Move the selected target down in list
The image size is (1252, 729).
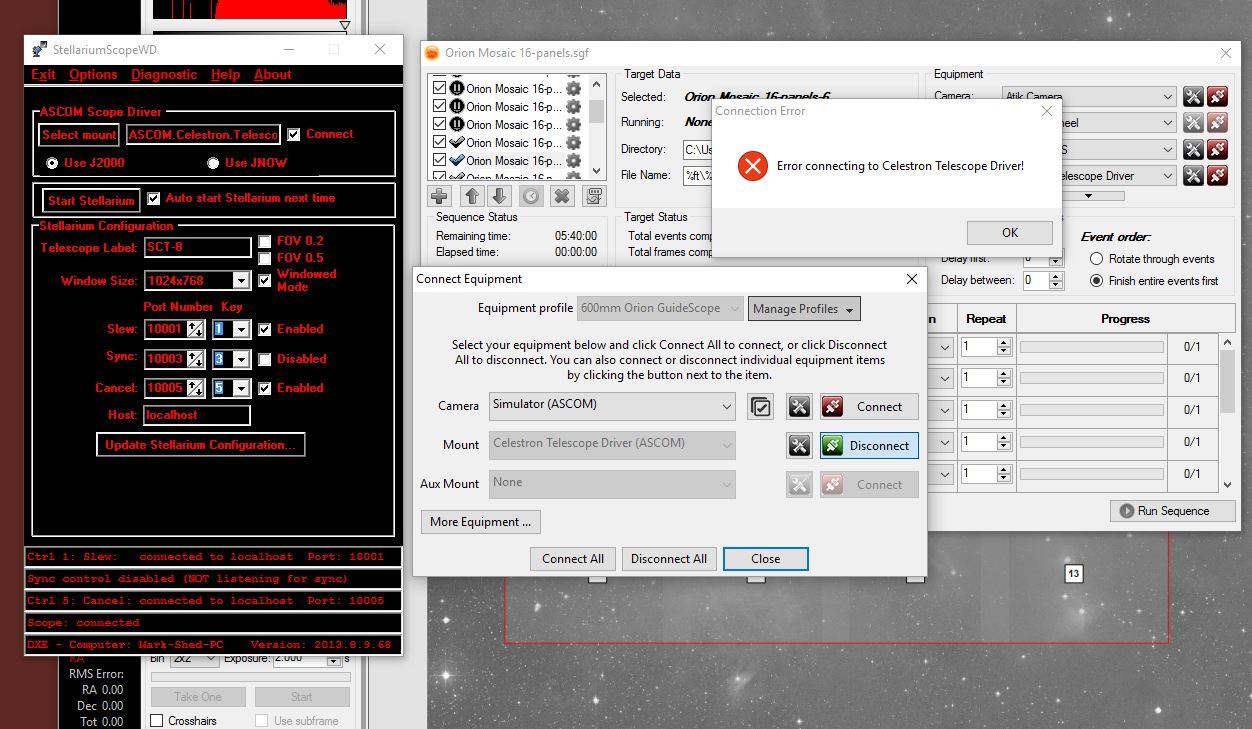500,196
